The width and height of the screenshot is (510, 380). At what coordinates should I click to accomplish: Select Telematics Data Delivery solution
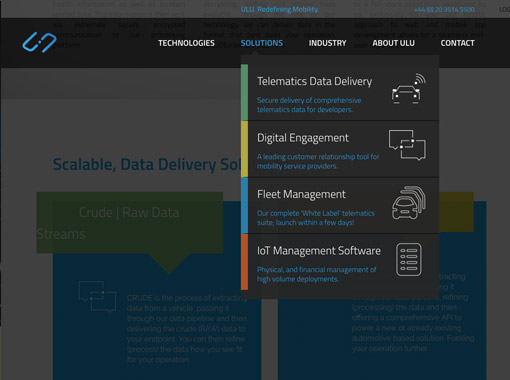(x=340, y=92)
